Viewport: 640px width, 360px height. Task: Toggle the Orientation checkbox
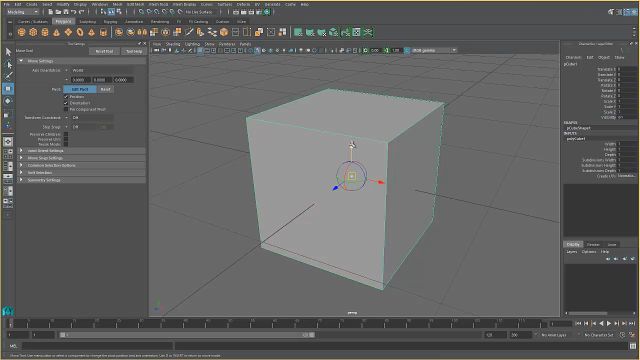(66, 103)
